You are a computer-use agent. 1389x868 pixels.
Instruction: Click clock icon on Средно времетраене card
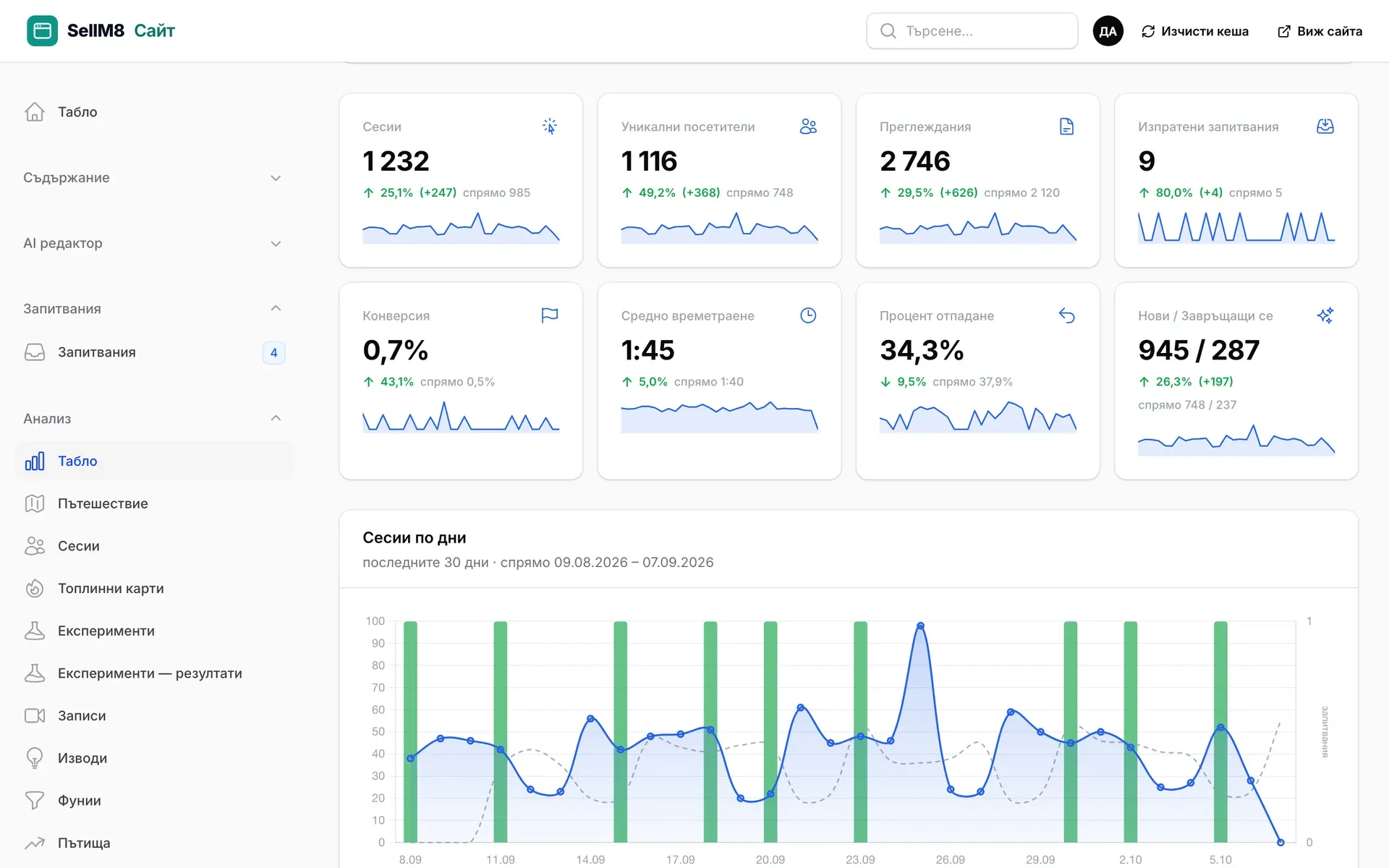tap(808, 315)
